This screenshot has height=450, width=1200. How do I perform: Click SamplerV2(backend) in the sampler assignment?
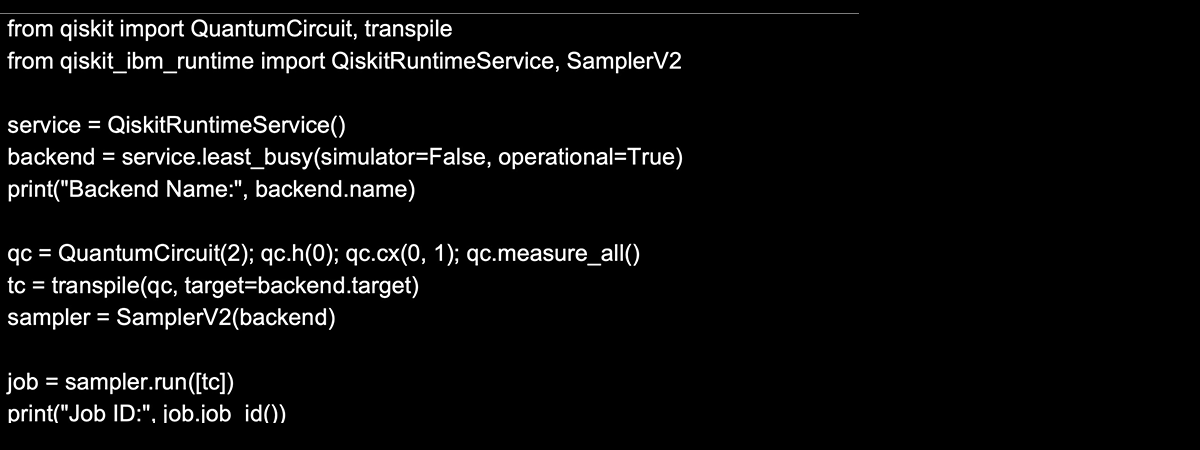click(x=226, y=318)
